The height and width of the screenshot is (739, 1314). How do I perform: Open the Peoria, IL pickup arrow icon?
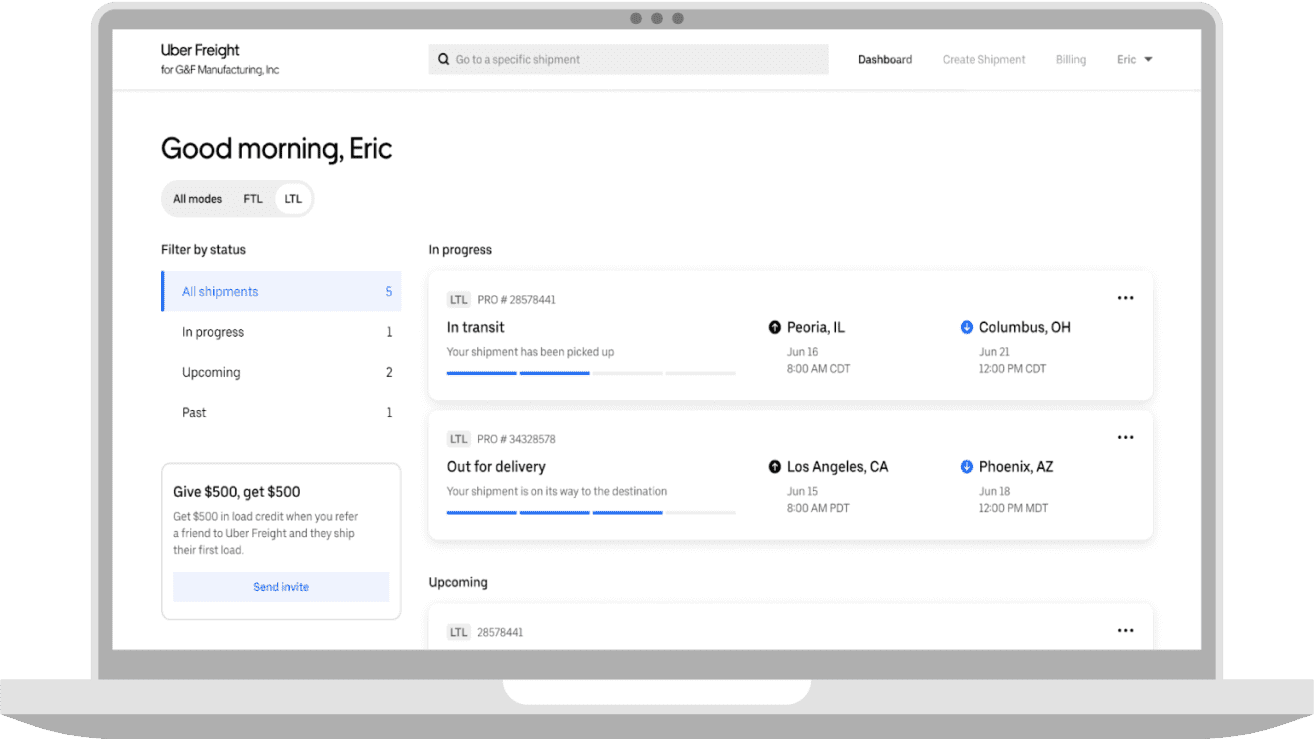[774, 328]
